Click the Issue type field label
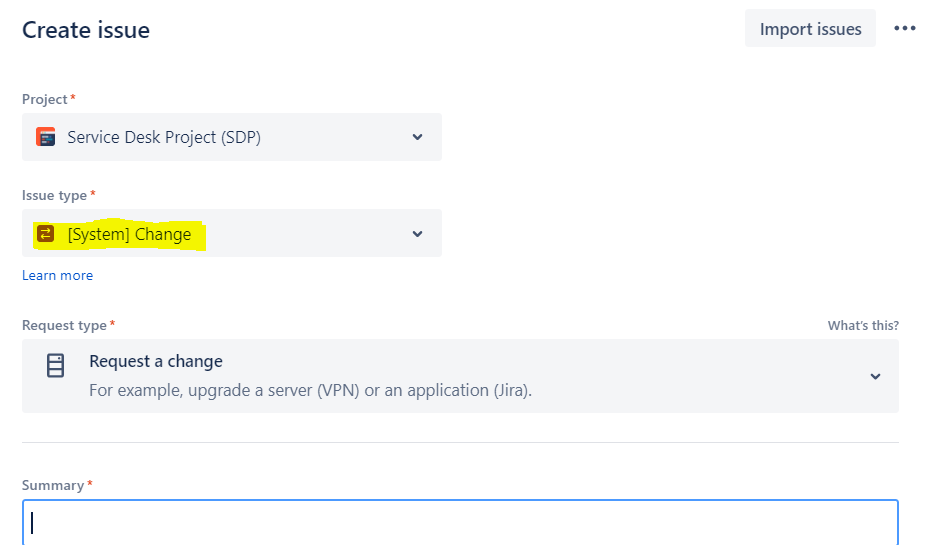The image size is (927, 545). [x=55, y=195]
